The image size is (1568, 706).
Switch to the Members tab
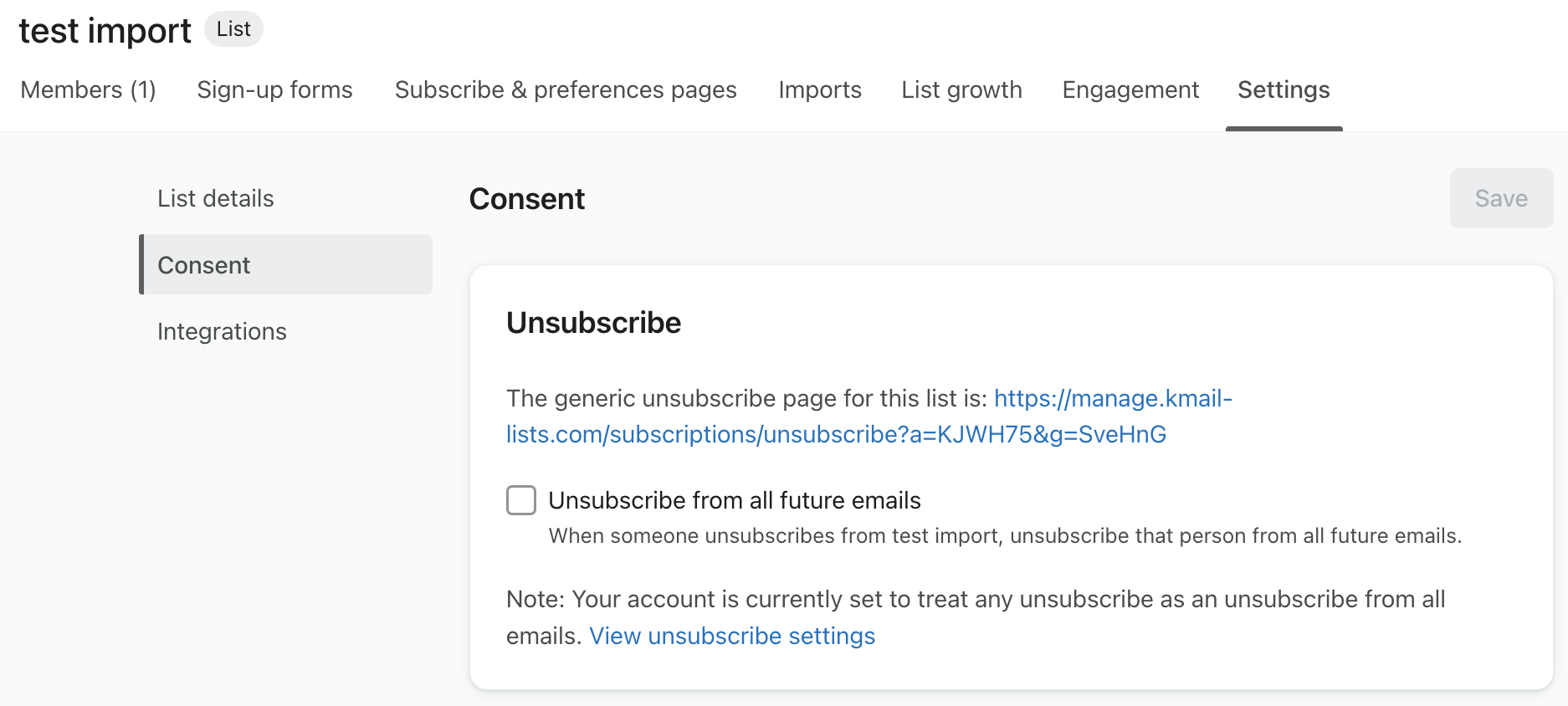pos(88,90)
